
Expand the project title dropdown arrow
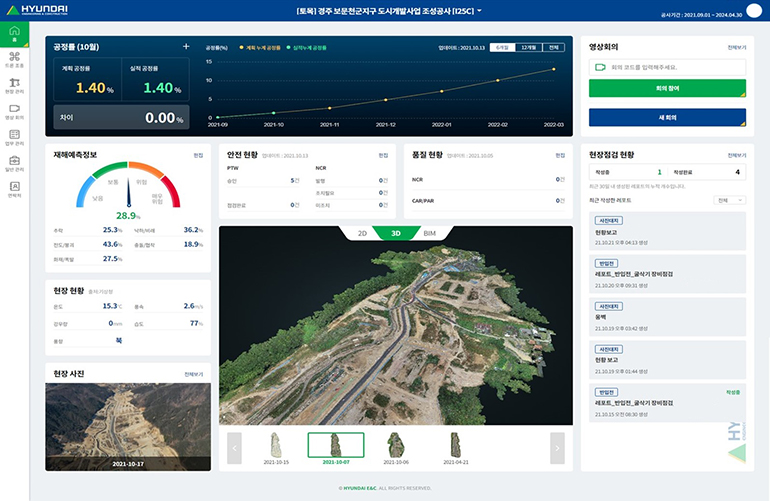pos(479,11)
